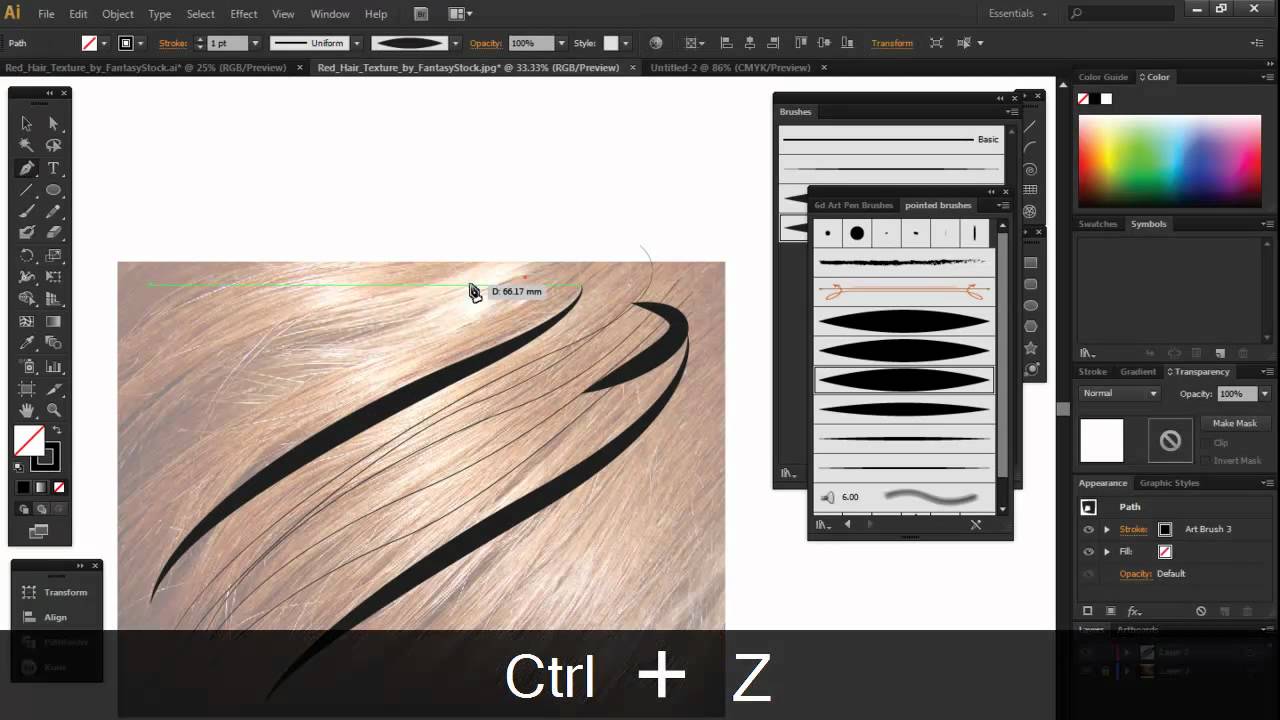Screen dimensions: 1280x720
Task: Open the Object menu
Action: [x=118, y=14]
